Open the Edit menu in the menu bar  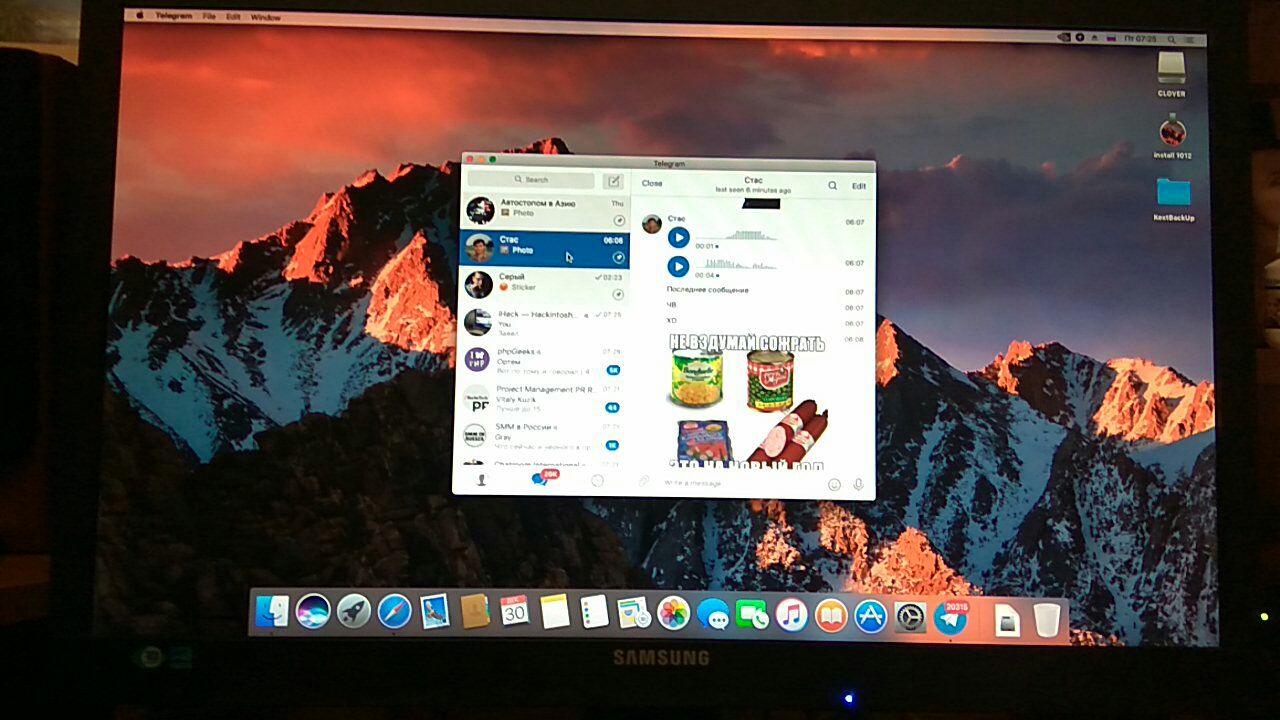point(233,17)
